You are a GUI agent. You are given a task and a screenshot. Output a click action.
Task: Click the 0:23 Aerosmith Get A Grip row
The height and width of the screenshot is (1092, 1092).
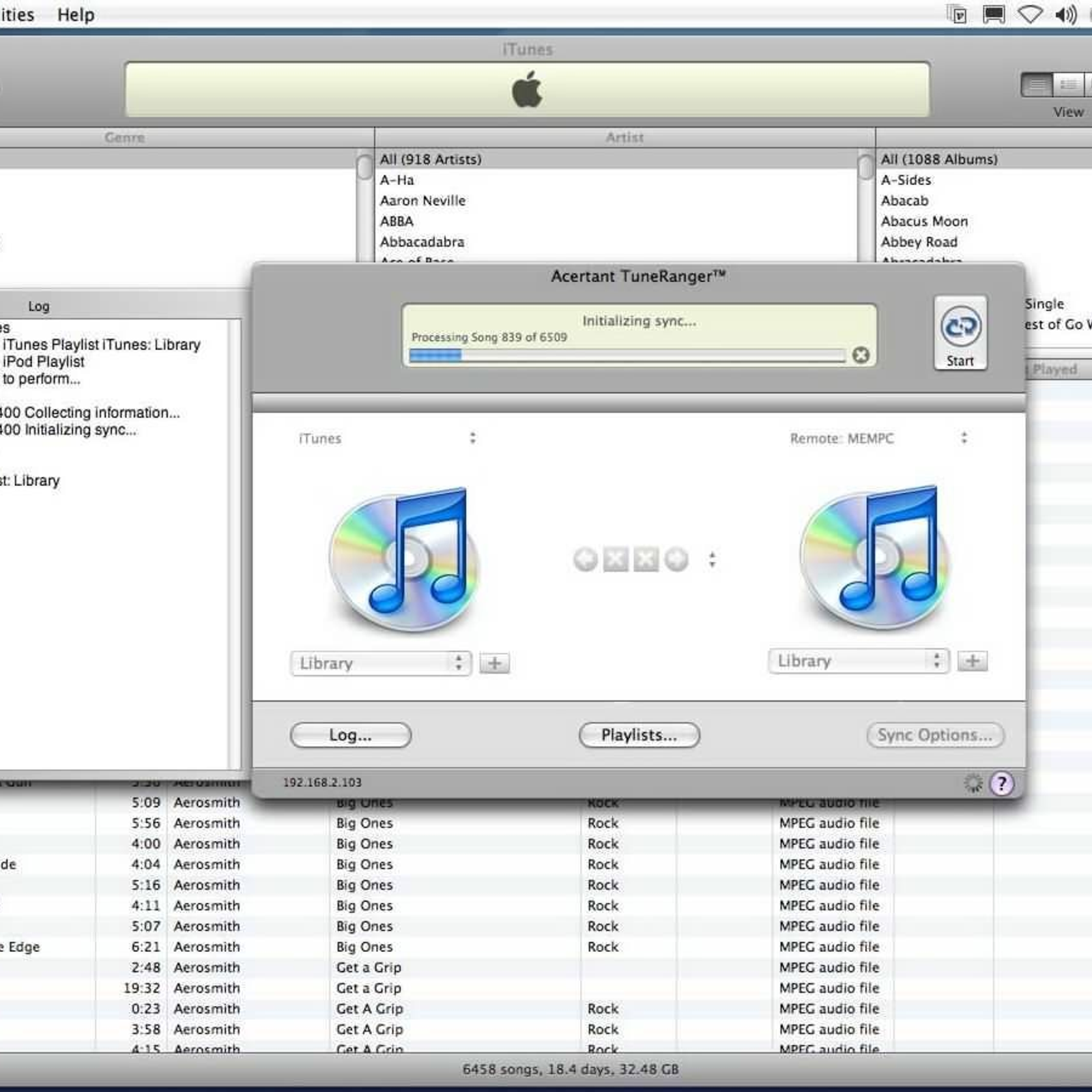pyautogui.click(x=546, y=1008)
